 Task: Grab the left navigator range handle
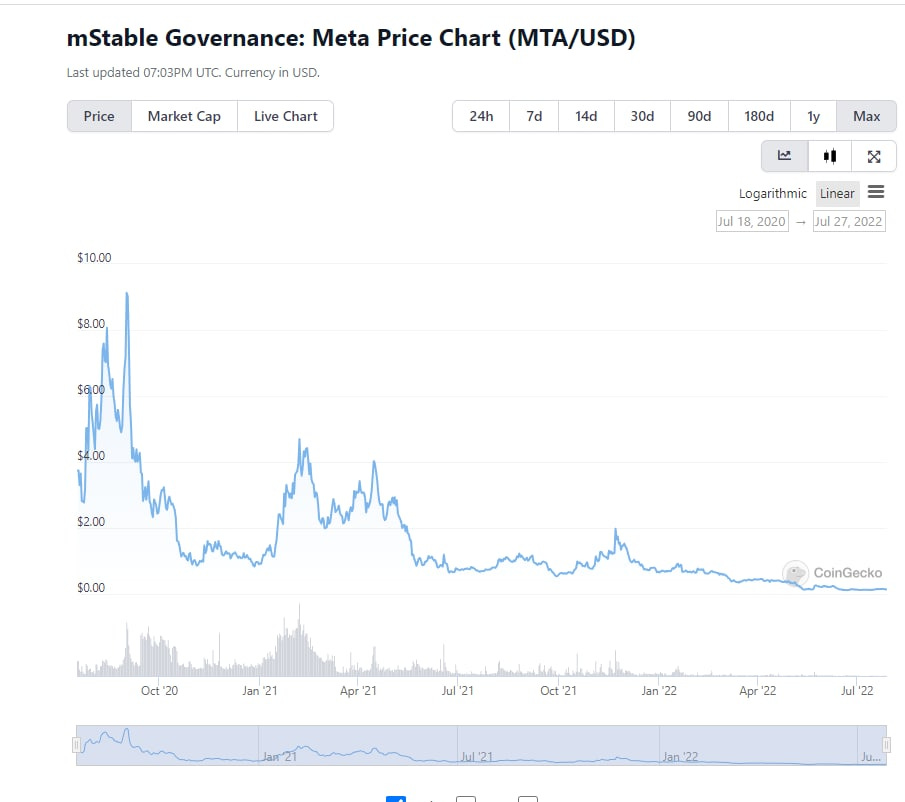pos(76,745)
